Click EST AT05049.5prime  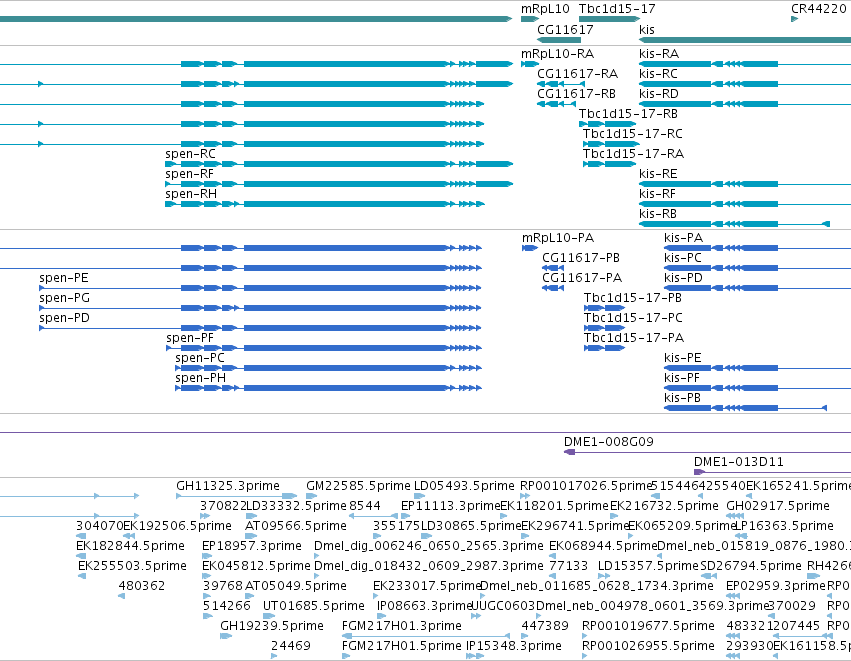(x=296, y=587)
